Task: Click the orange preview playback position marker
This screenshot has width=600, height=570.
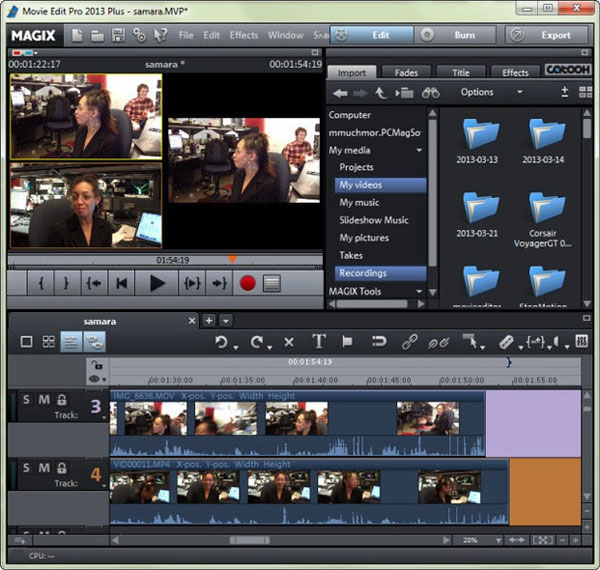Action: click(x=232, y=259)
